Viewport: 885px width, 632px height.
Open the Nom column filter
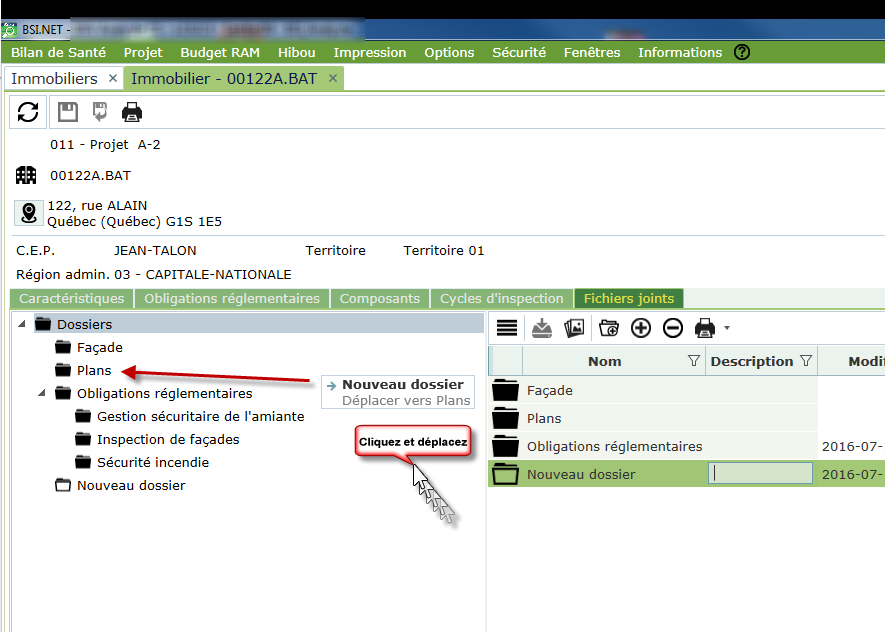(x=694, y=361)
